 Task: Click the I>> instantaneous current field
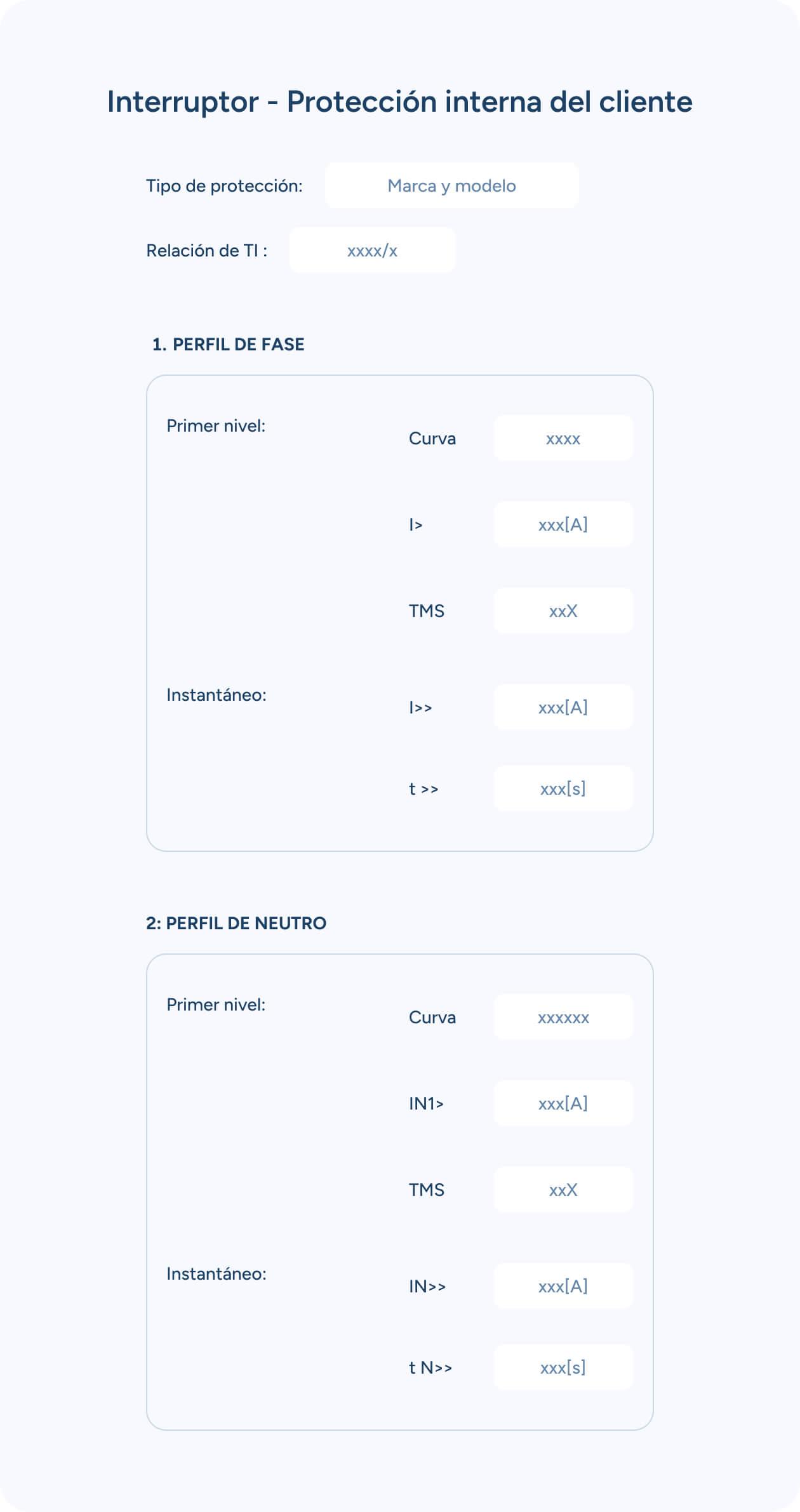pyautogui.click(x=563, y=707)
